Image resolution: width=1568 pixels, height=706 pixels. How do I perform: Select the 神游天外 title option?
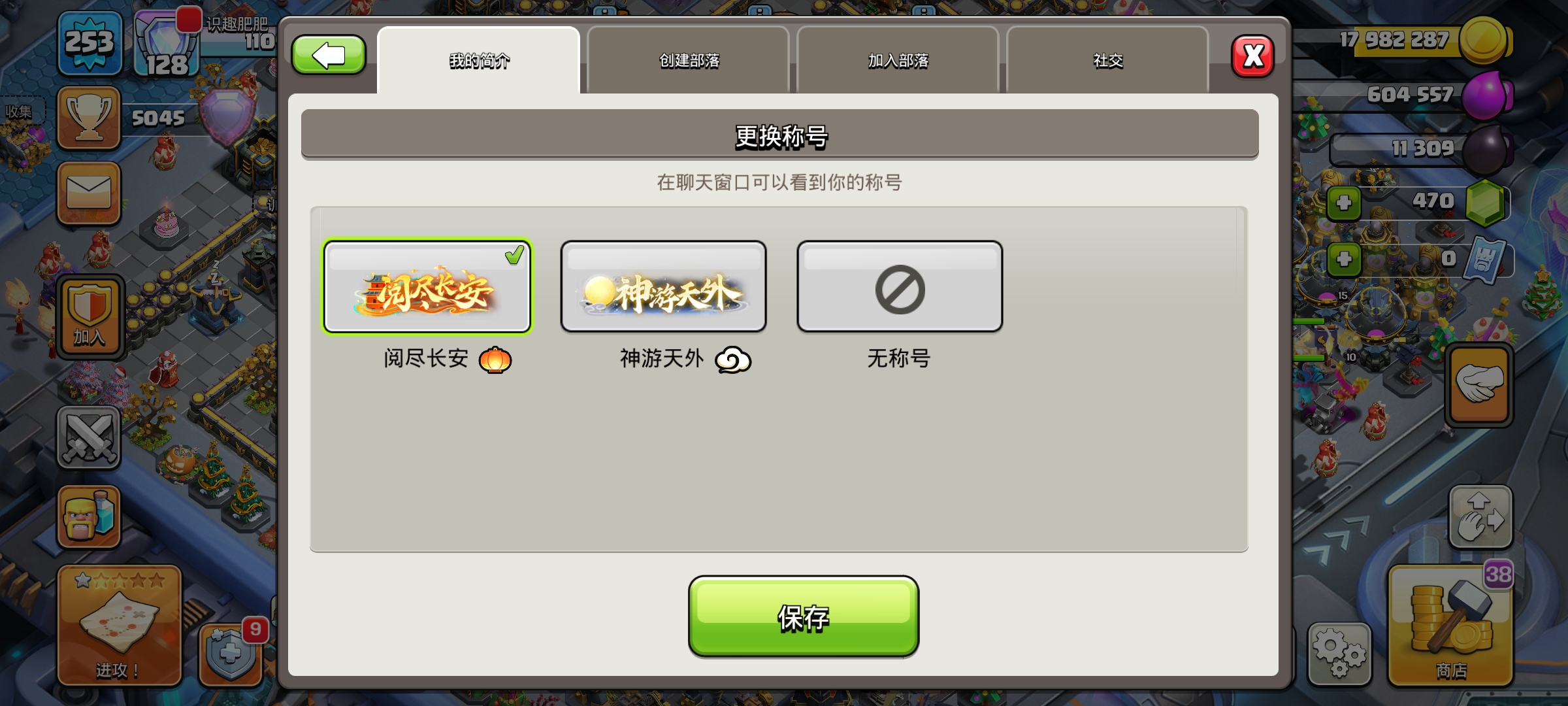tap(663, 286)
